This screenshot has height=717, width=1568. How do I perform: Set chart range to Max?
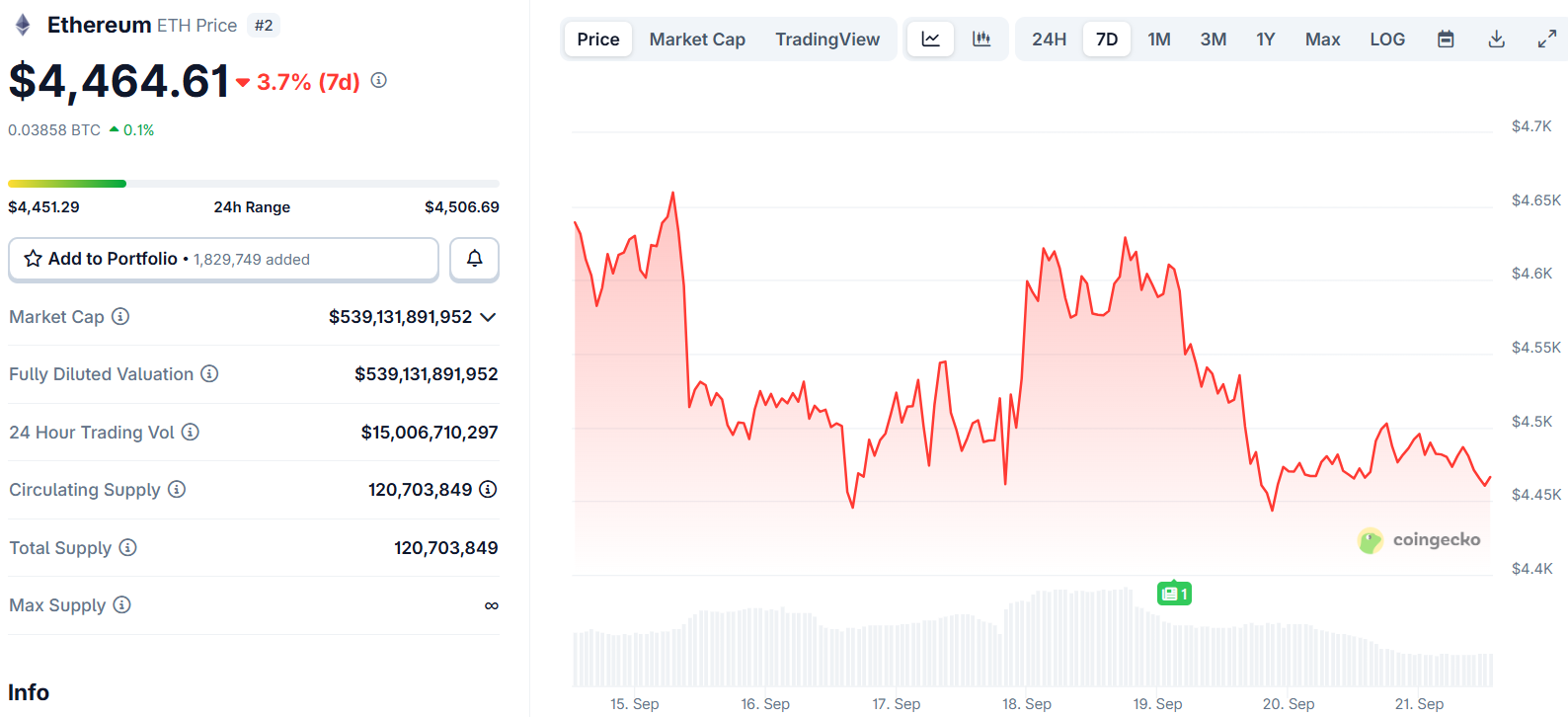click(1323, 40)
